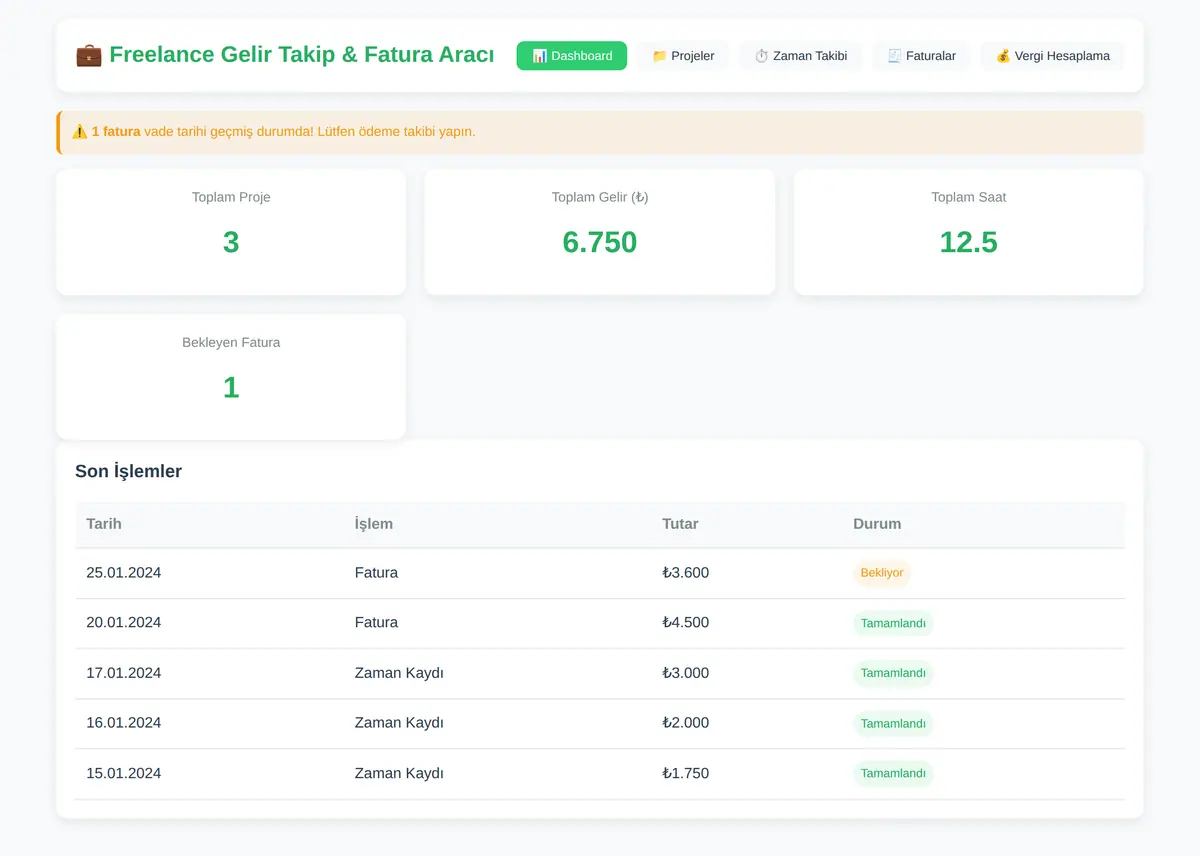Select the Toplam Saat card
The image size is (1200, 856).
click(969, 232)
